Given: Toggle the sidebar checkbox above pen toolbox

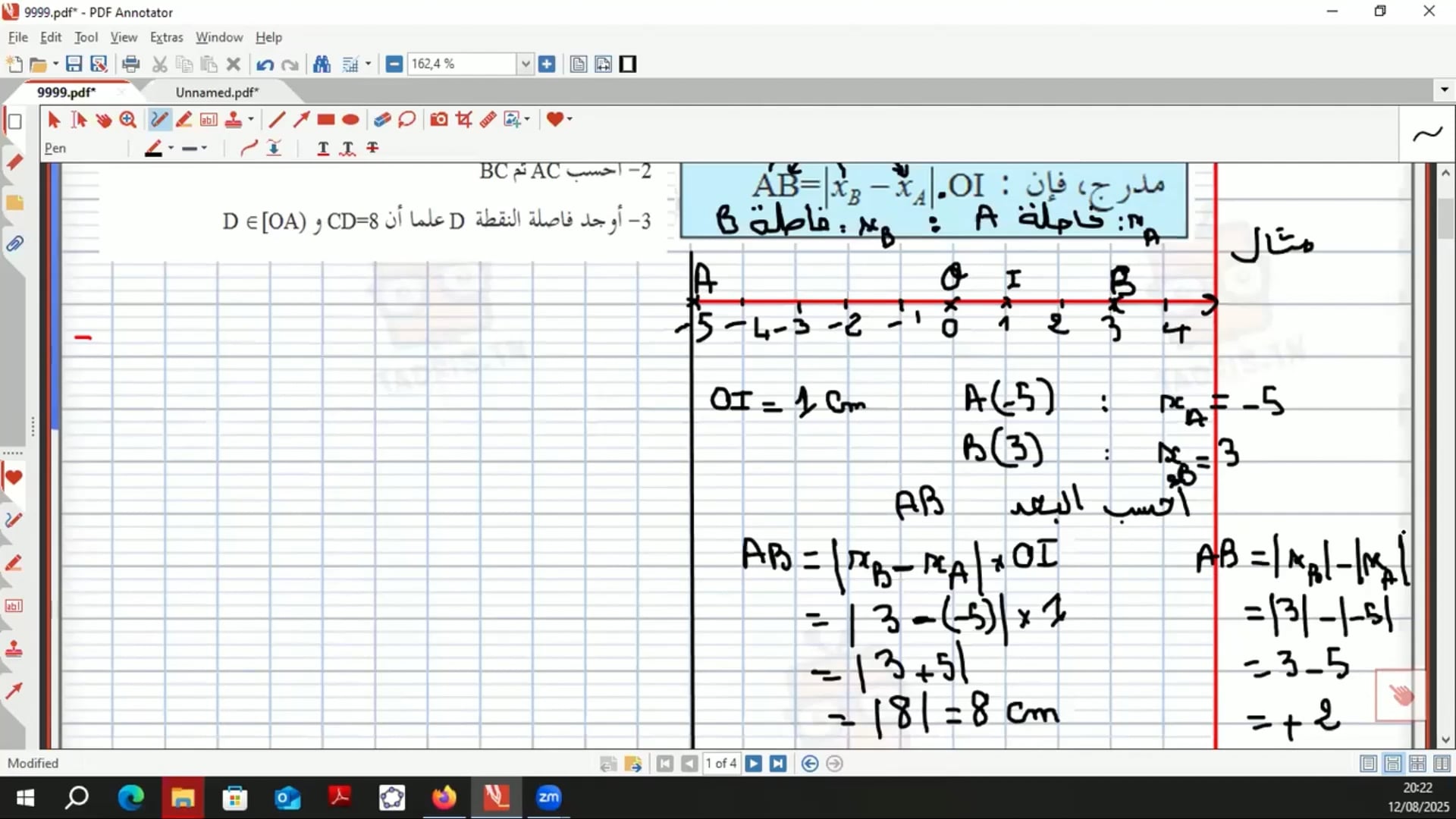Looking at the screenshot, I should 14,121.
